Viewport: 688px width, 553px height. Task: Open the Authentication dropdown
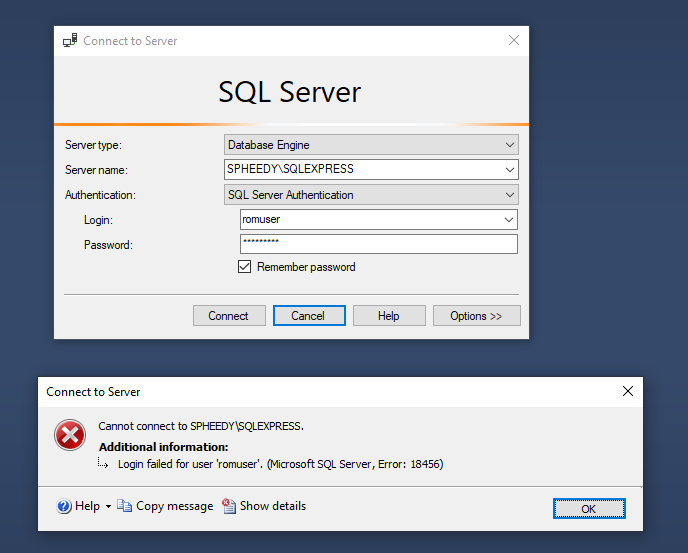[x=371, y=195]
